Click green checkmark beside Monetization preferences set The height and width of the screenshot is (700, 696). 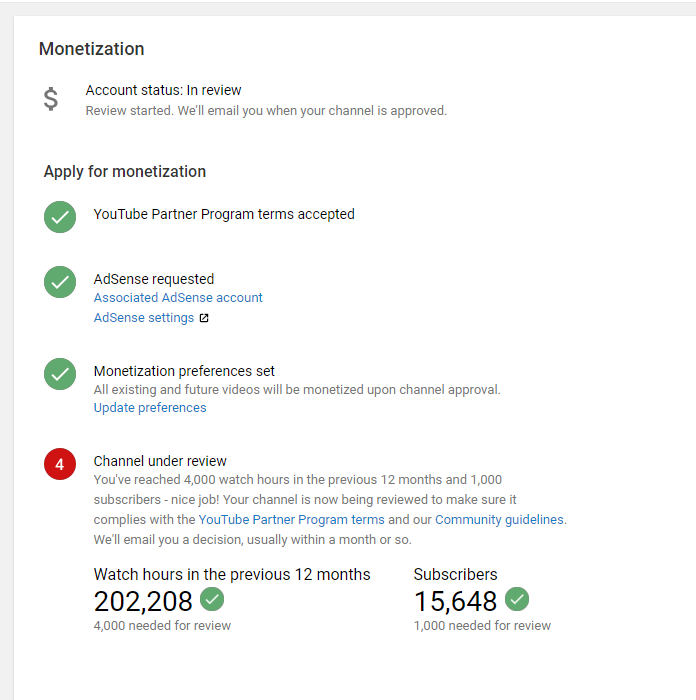click(x=60, y=374)
